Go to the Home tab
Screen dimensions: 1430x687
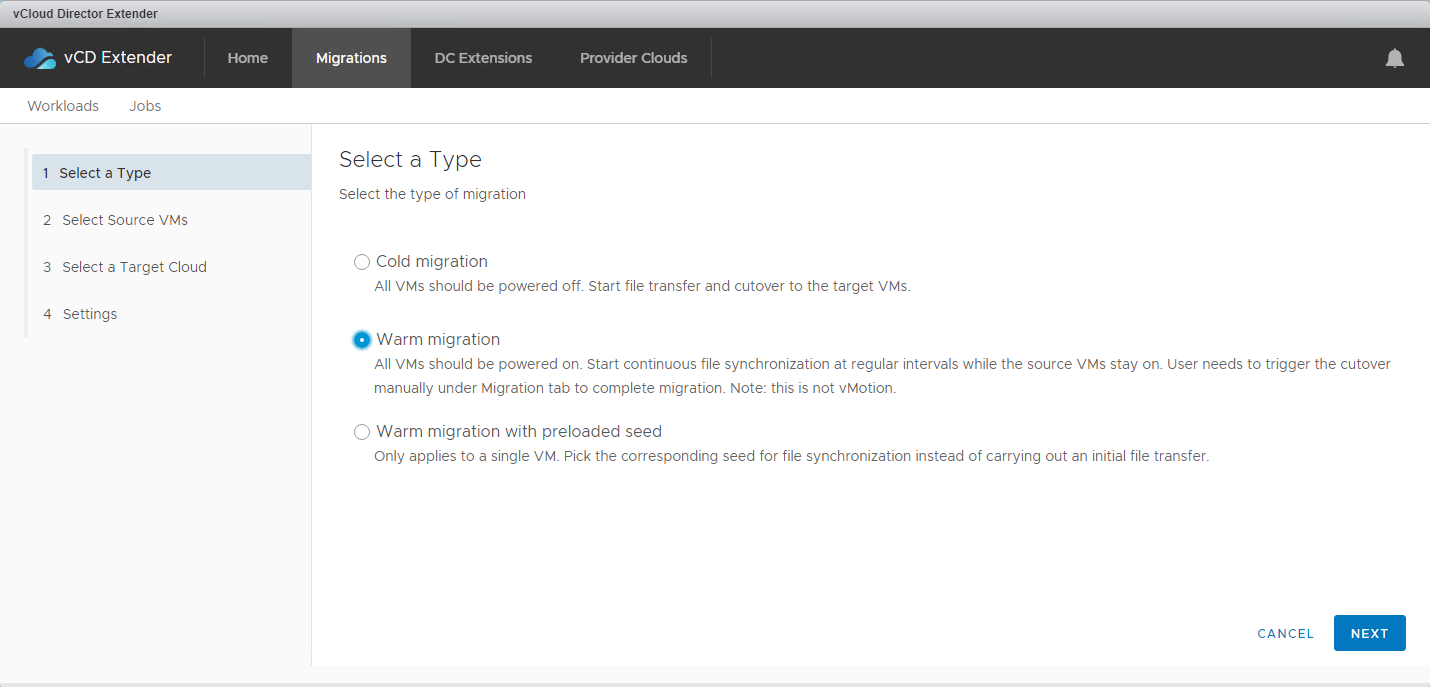pyautogui.click(x=248, y=58)
